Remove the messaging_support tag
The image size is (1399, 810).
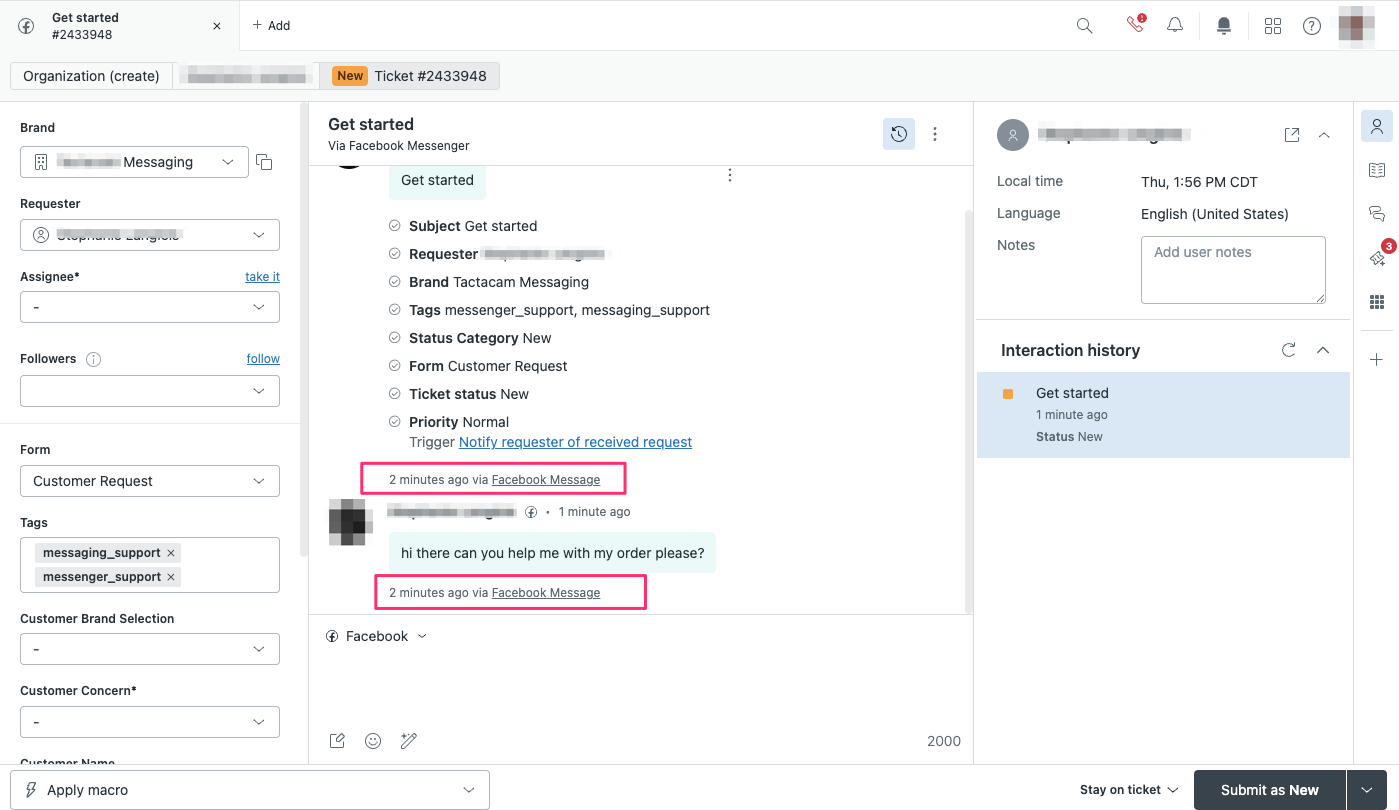(171, 553)
